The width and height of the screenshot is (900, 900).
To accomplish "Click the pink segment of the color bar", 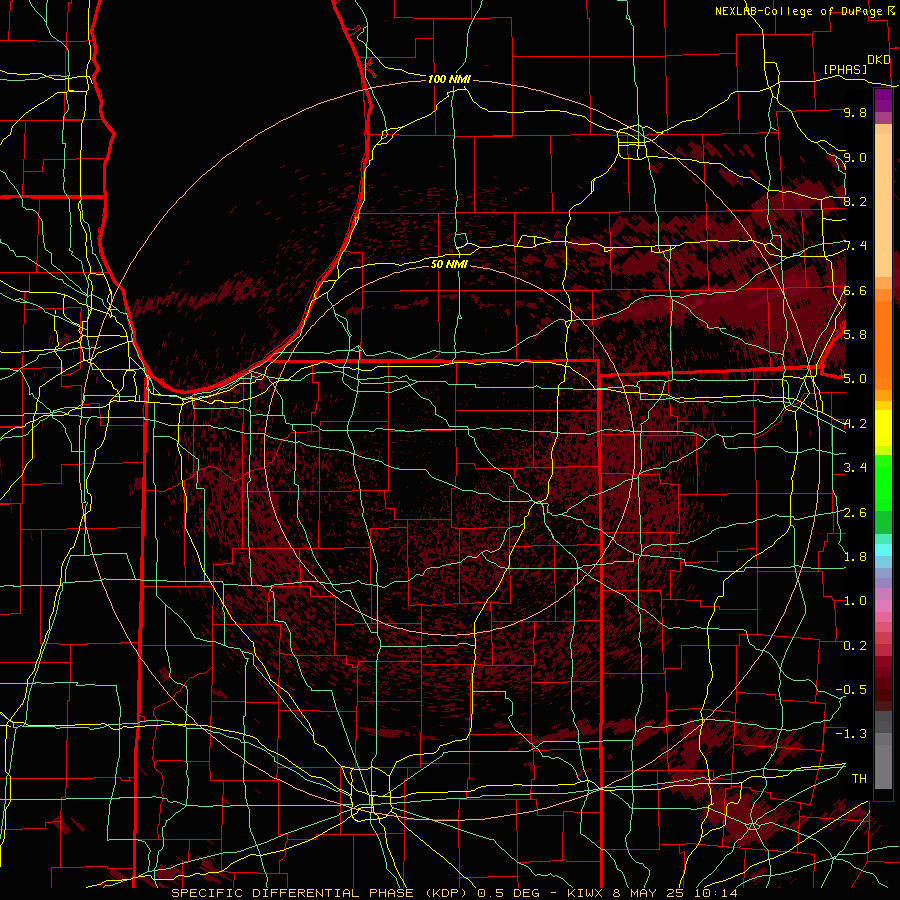I will pos(883,606).
